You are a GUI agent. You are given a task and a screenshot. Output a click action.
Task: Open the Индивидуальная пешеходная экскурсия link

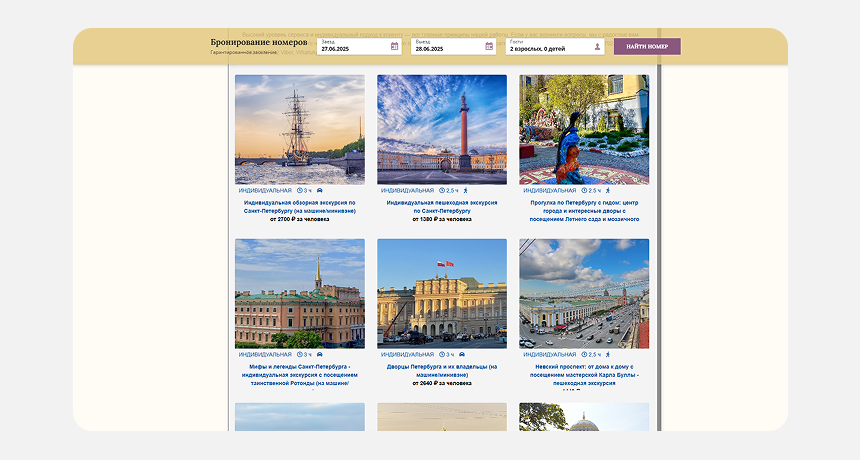[442, 207]
